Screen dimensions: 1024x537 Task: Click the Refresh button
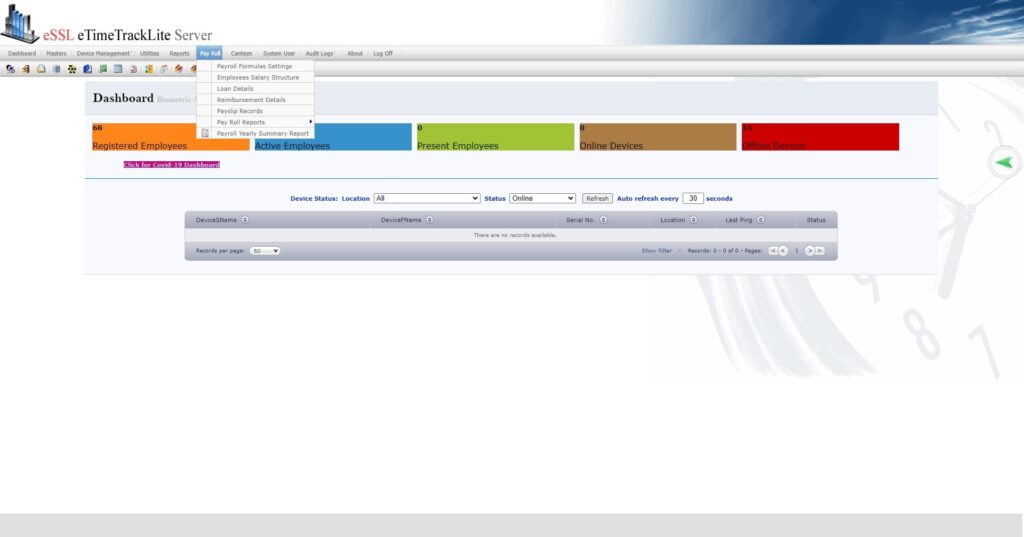[597, 199]
